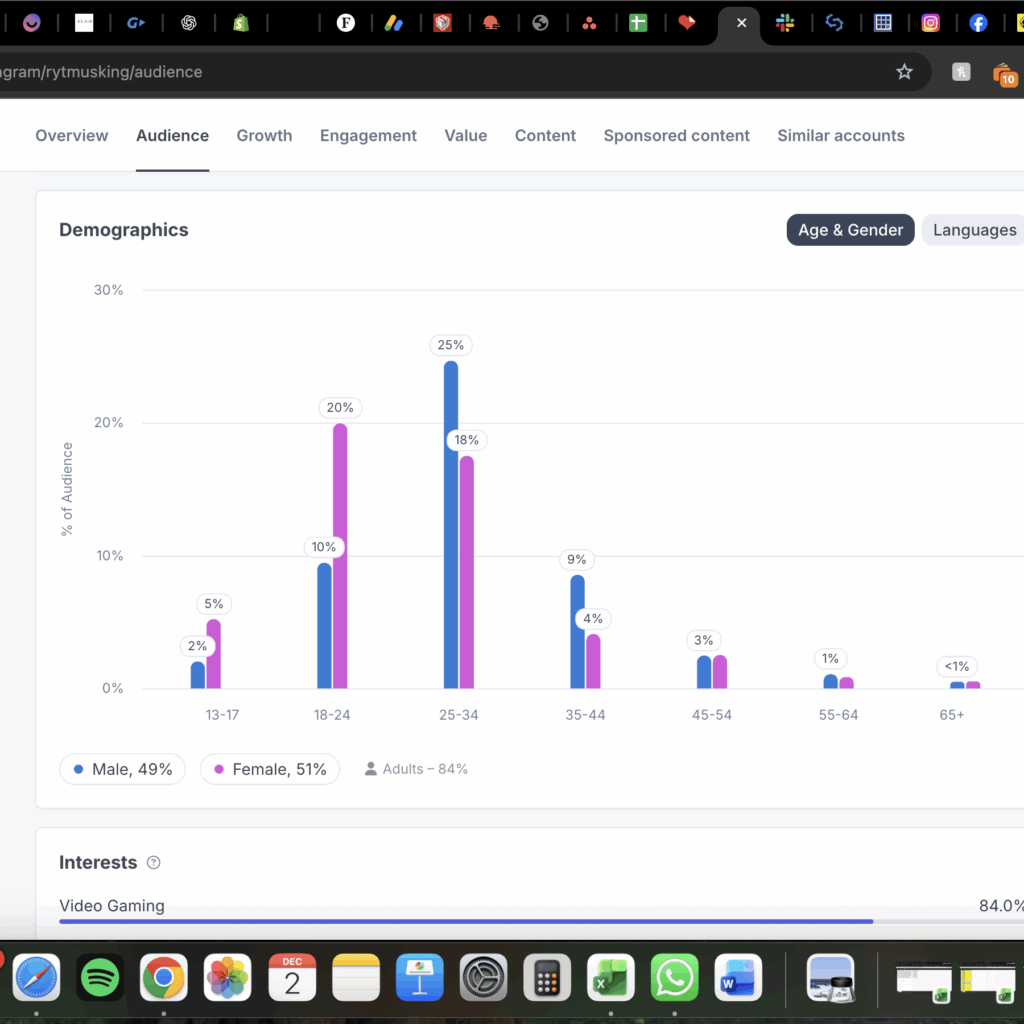Click the Video Gaming interest progress bar

tap(465, 921)
